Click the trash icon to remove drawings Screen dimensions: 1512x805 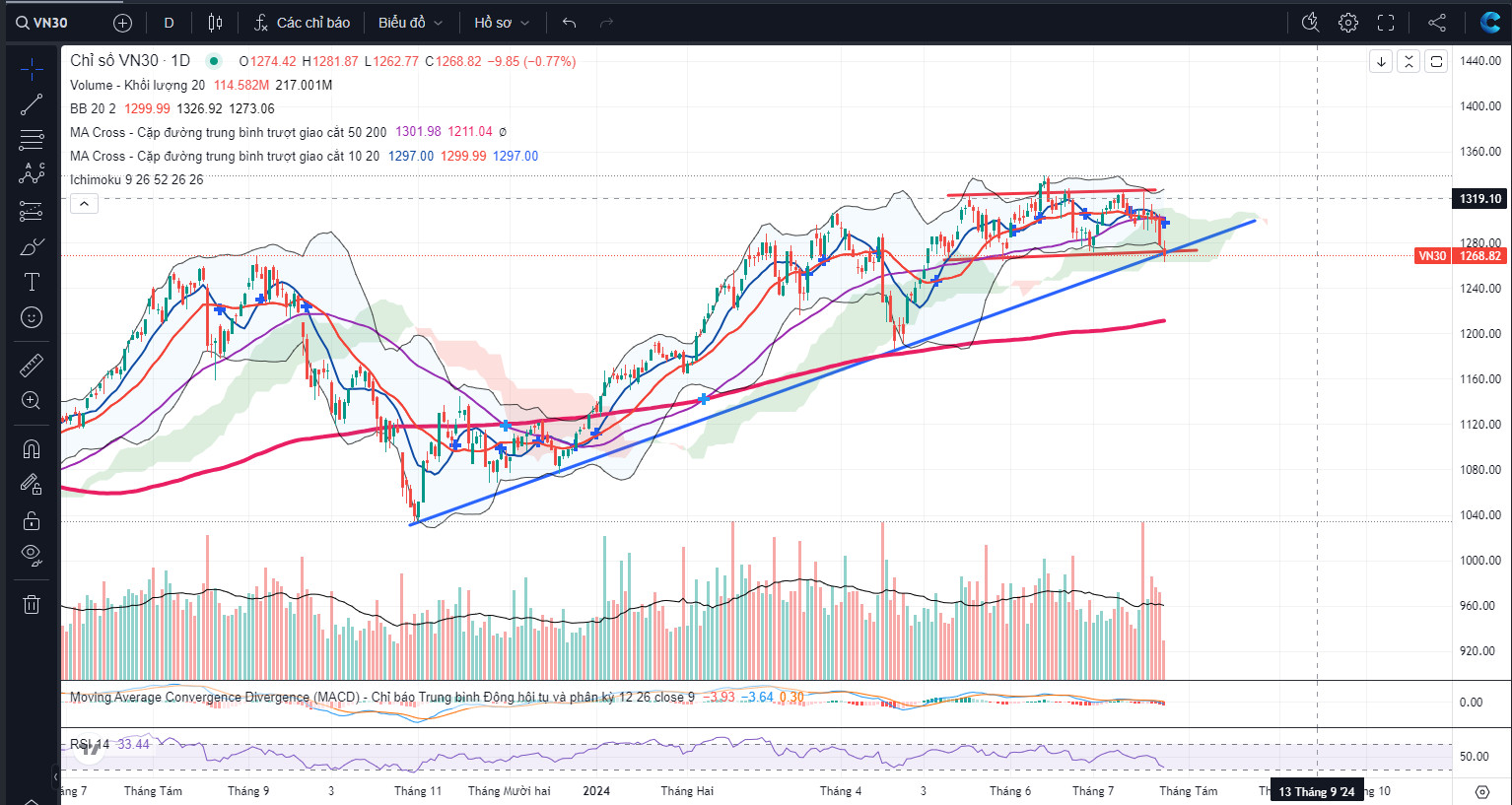coord(32,604)
